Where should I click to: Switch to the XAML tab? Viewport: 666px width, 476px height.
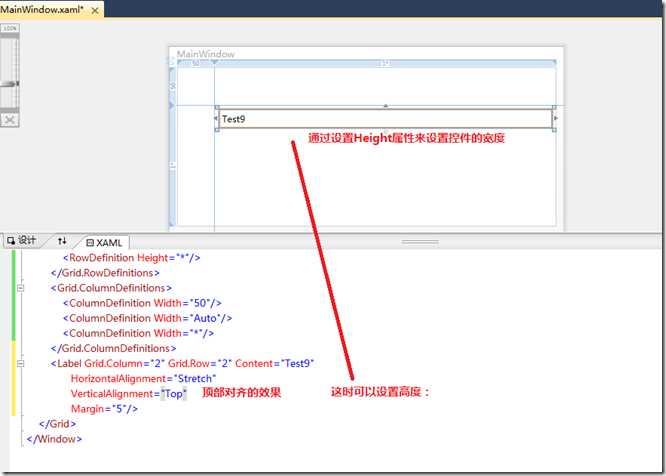tap(104, 242)
